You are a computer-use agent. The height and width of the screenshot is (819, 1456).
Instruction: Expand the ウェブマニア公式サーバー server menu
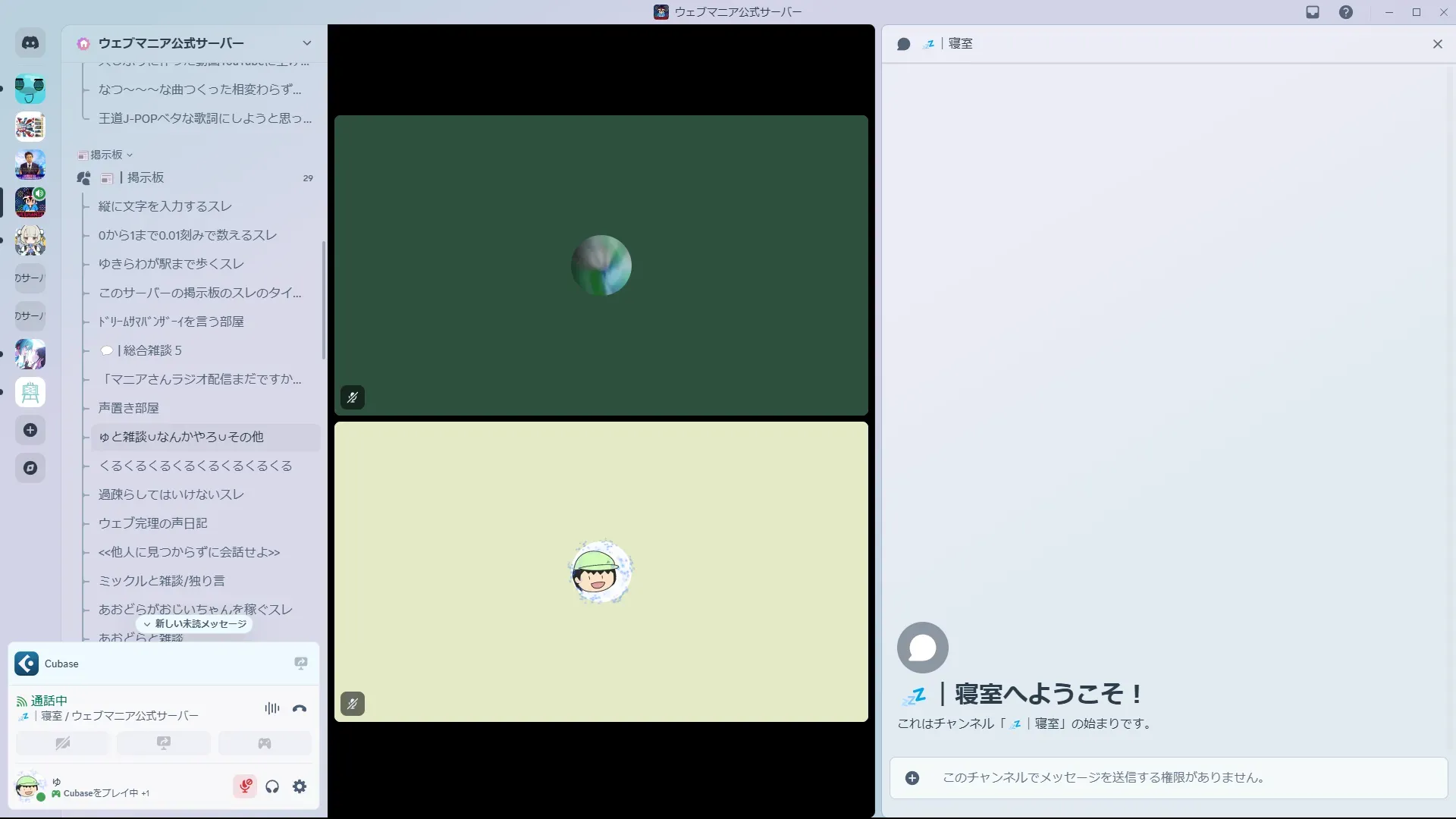coord(306,43)
